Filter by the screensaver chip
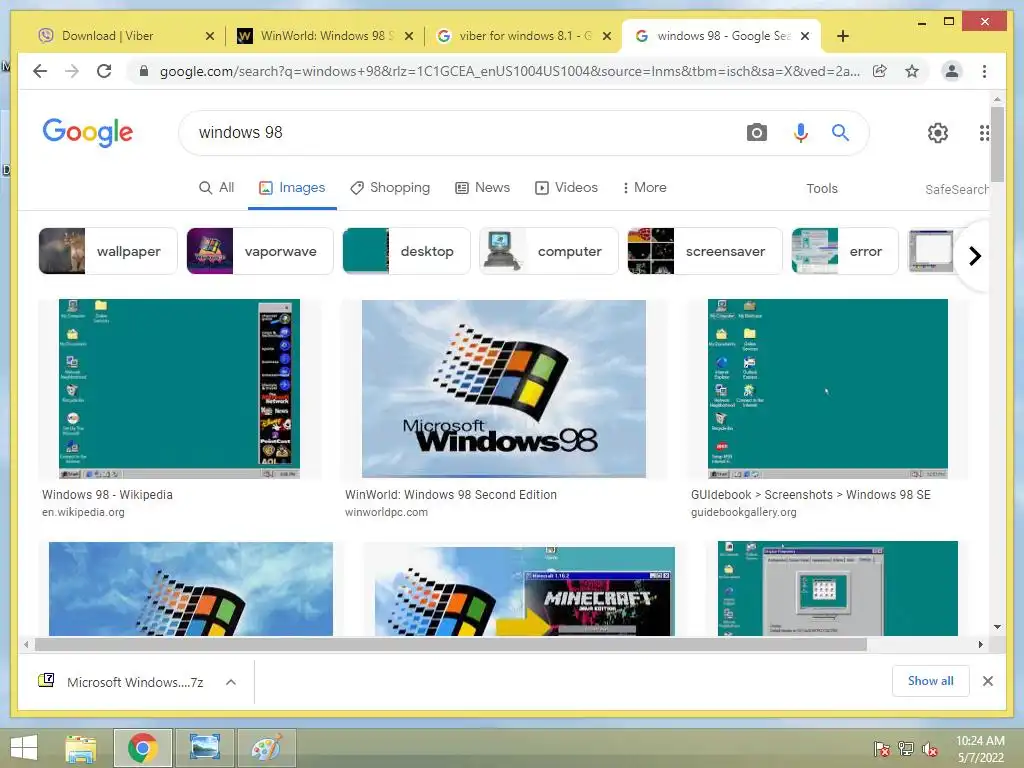The image size is (1024, 768). (704, 251)
